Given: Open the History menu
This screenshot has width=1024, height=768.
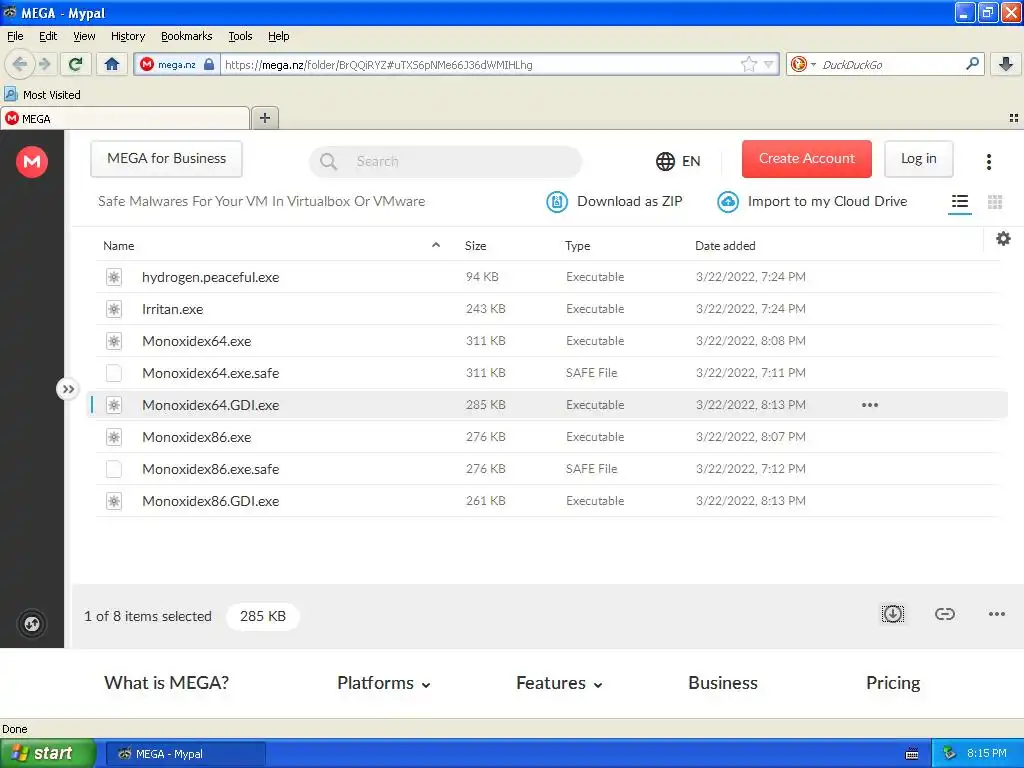Looking at the screenshot, I should [x=127, y=36].
